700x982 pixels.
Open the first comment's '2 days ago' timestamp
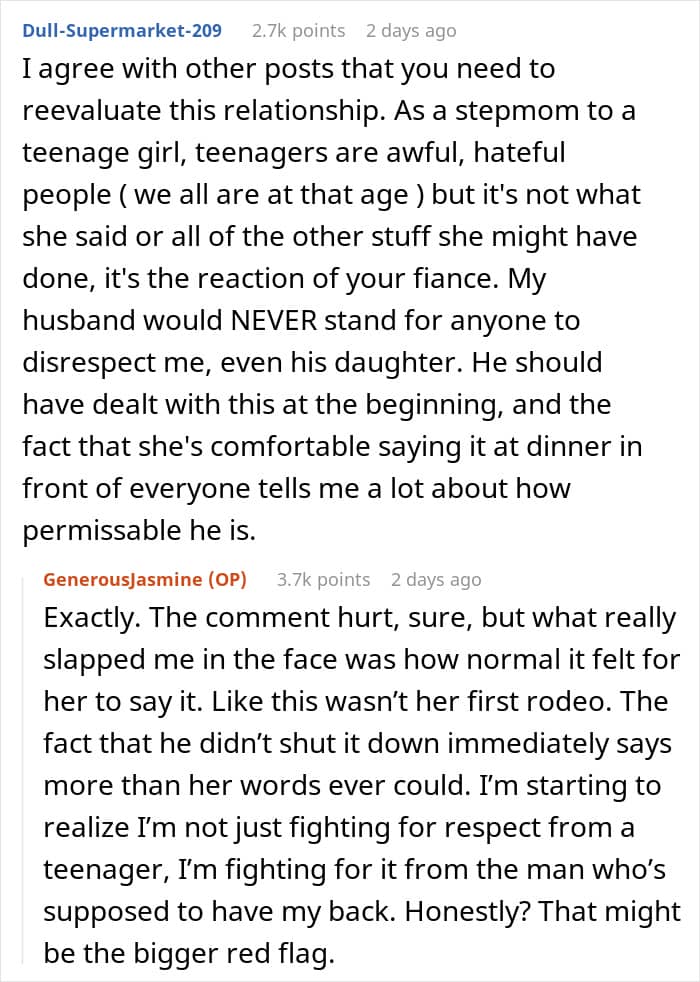(x=410, y=31)
